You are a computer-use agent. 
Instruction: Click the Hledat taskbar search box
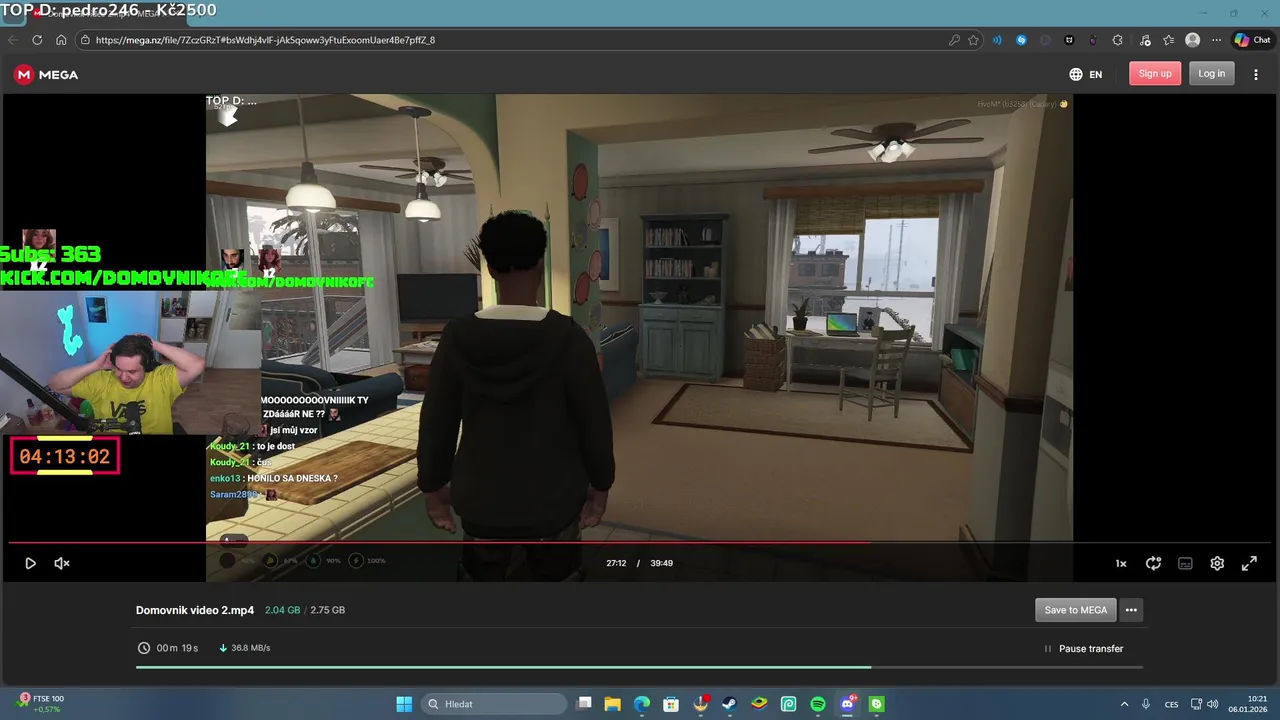pos(494,704)
